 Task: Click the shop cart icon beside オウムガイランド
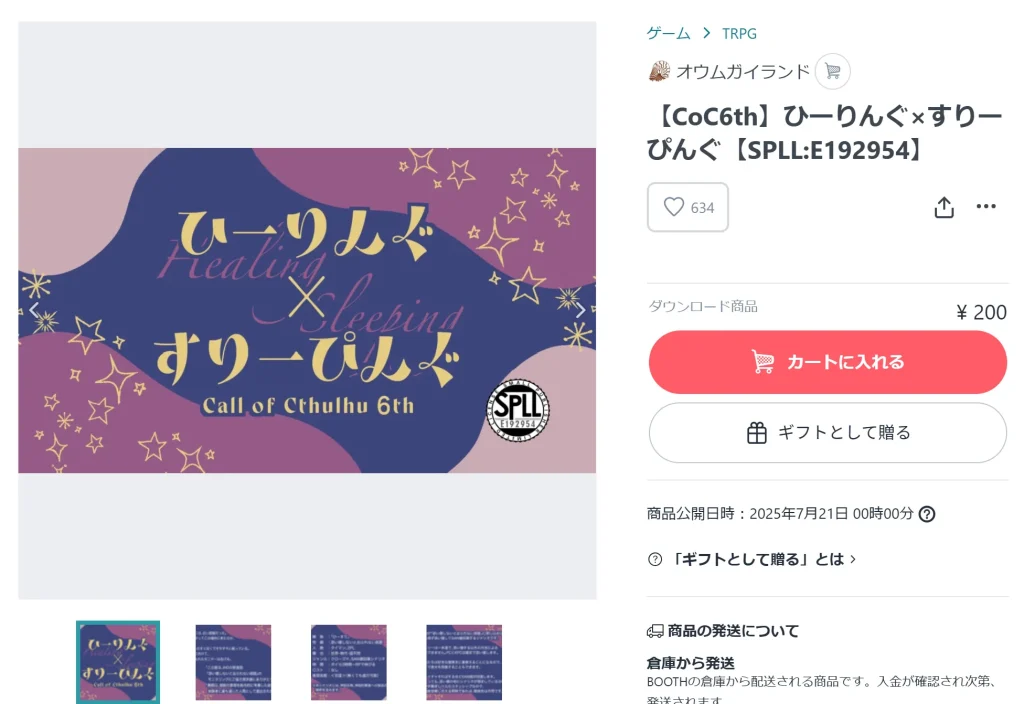click(833, 71)
